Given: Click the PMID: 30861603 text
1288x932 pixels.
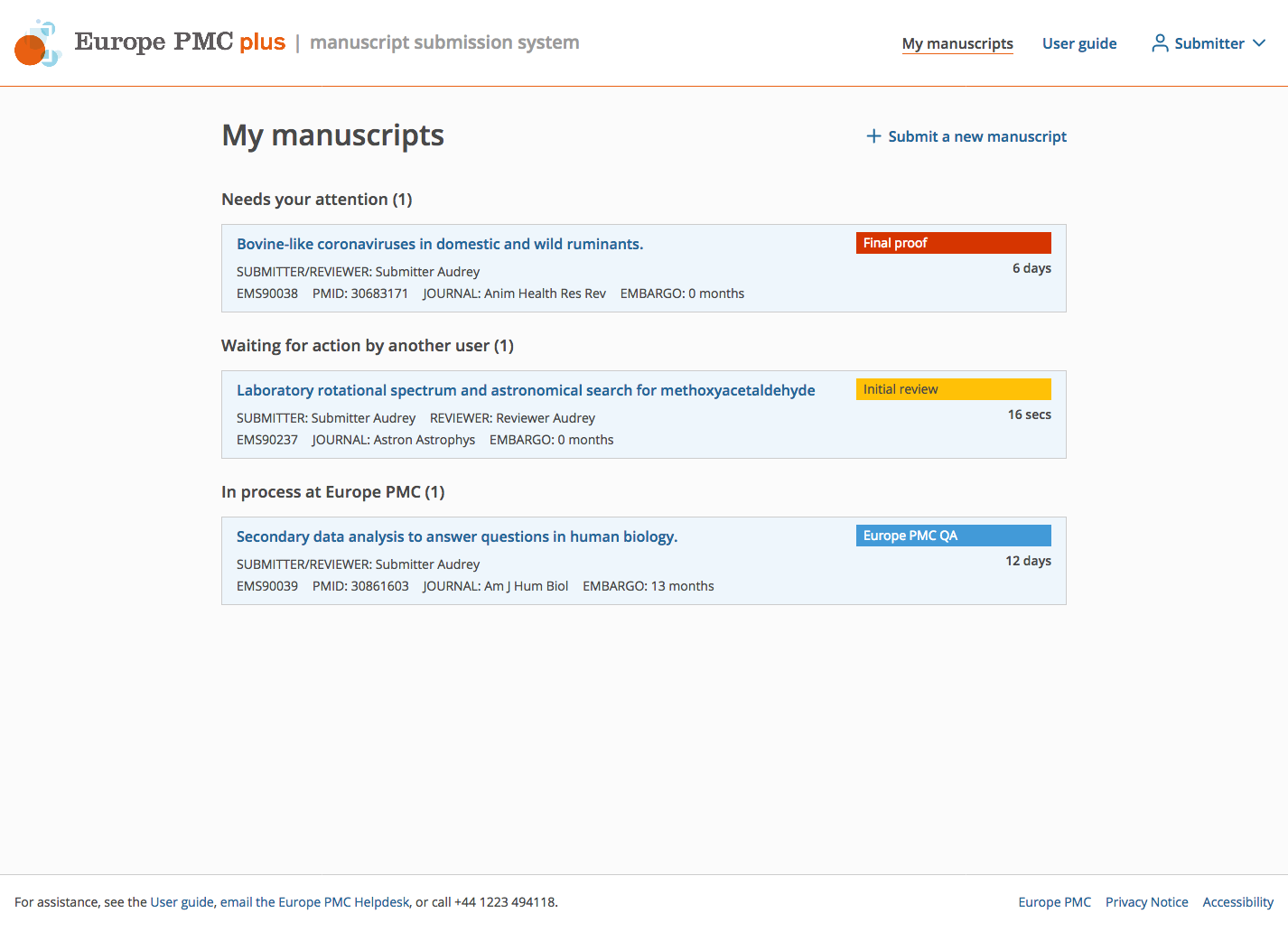Looking at the screenshot, I should pos(360,586).
